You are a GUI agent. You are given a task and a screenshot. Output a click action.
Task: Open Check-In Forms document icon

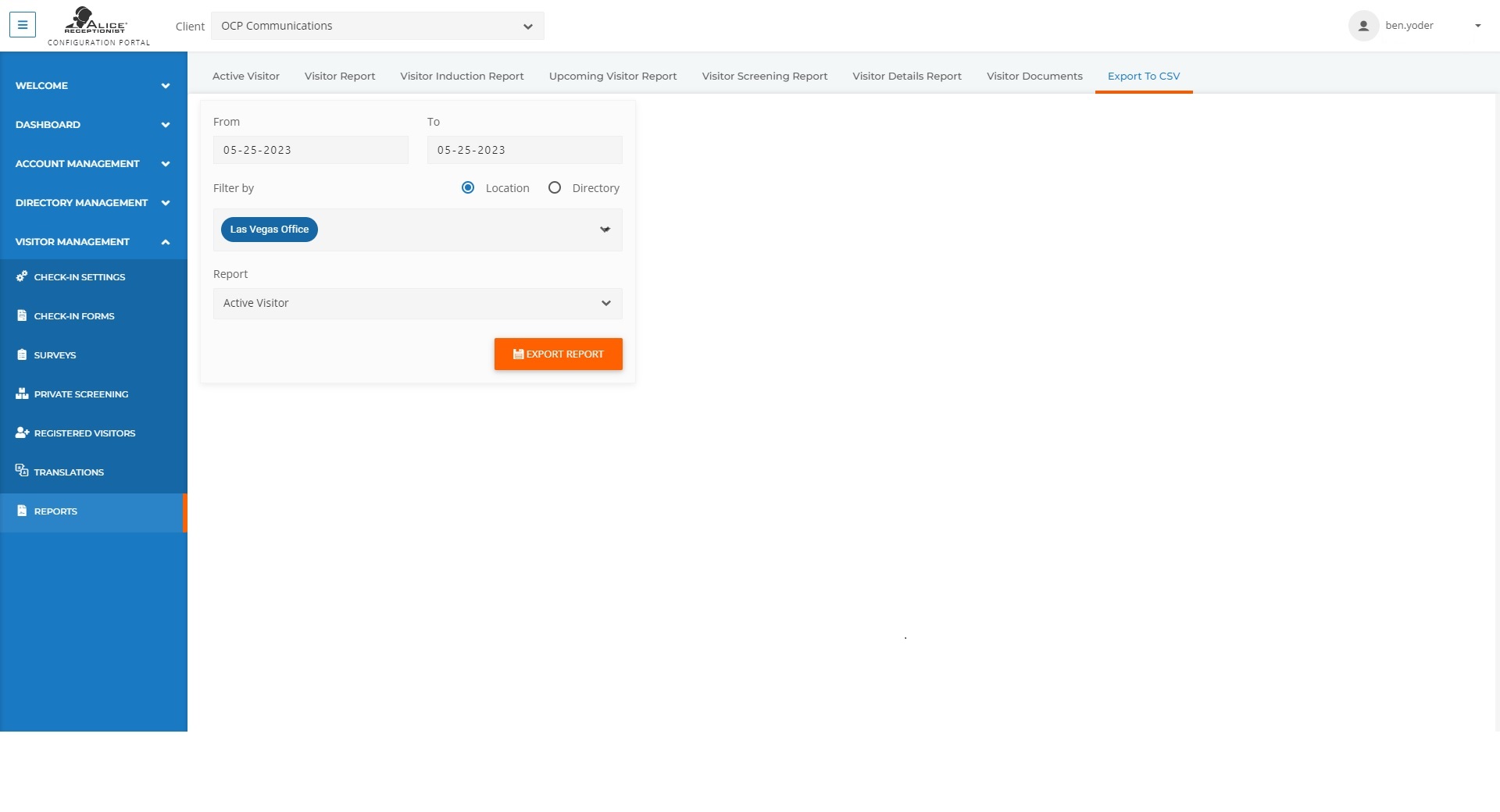click(22, 315)
